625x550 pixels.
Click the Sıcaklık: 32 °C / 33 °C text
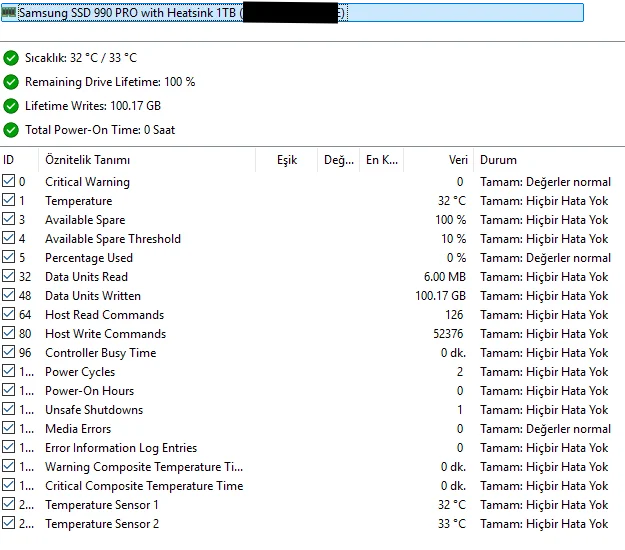[81, 58]
